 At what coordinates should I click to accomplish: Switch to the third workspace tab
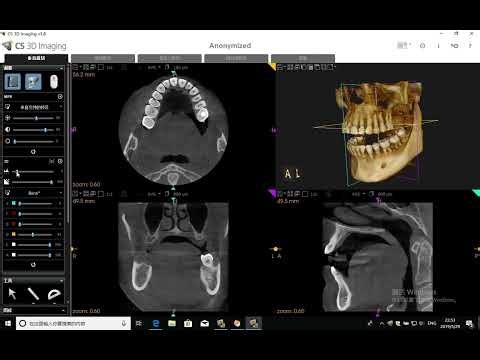tap(170, 58)
